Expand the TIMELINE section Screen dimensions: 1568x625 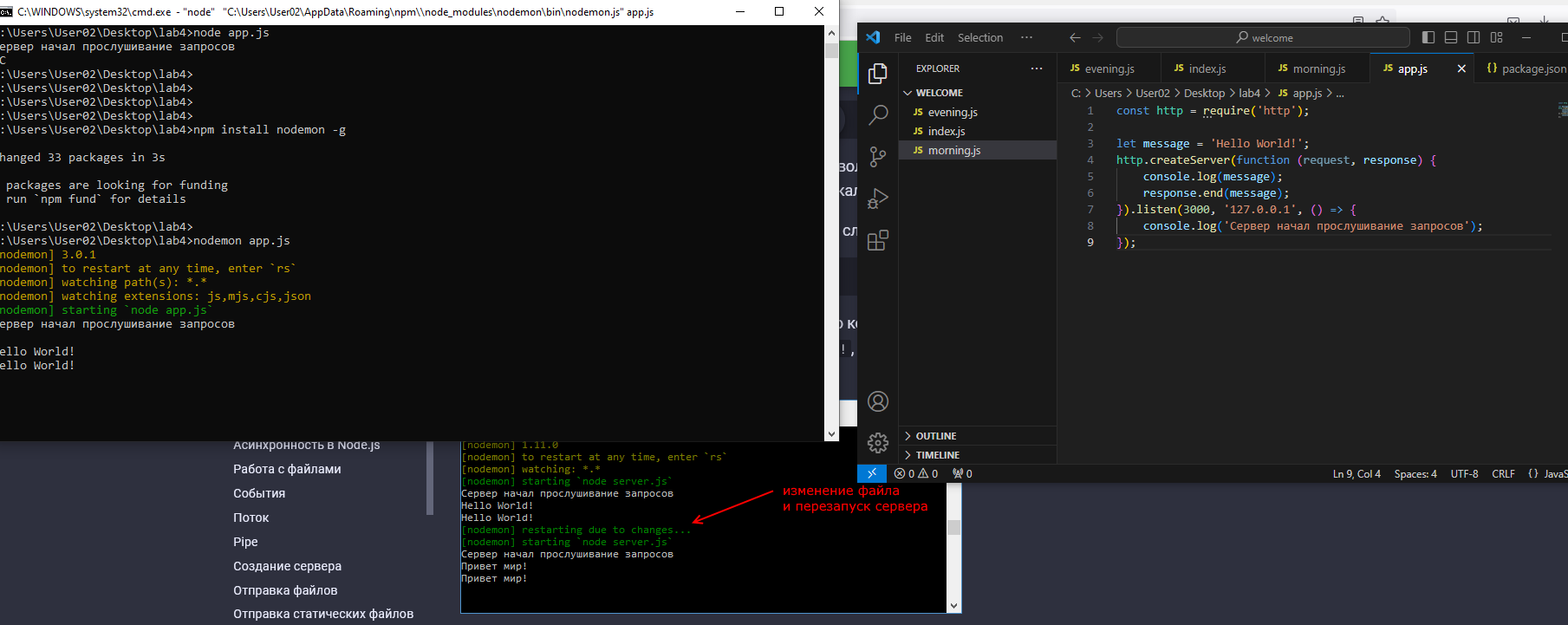coord(937,455)
